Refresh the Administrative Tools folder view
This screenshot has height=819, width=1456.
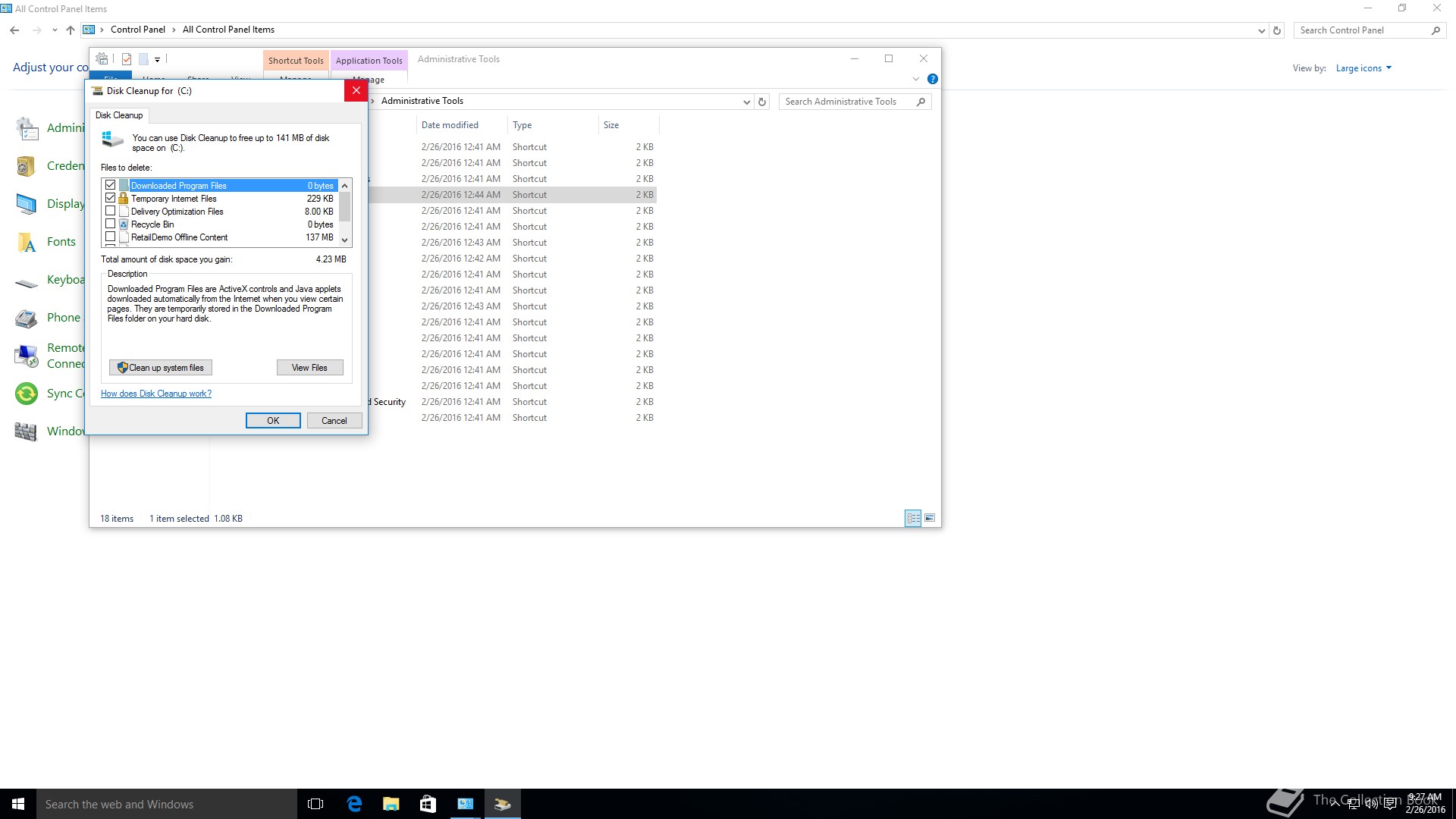762,102
